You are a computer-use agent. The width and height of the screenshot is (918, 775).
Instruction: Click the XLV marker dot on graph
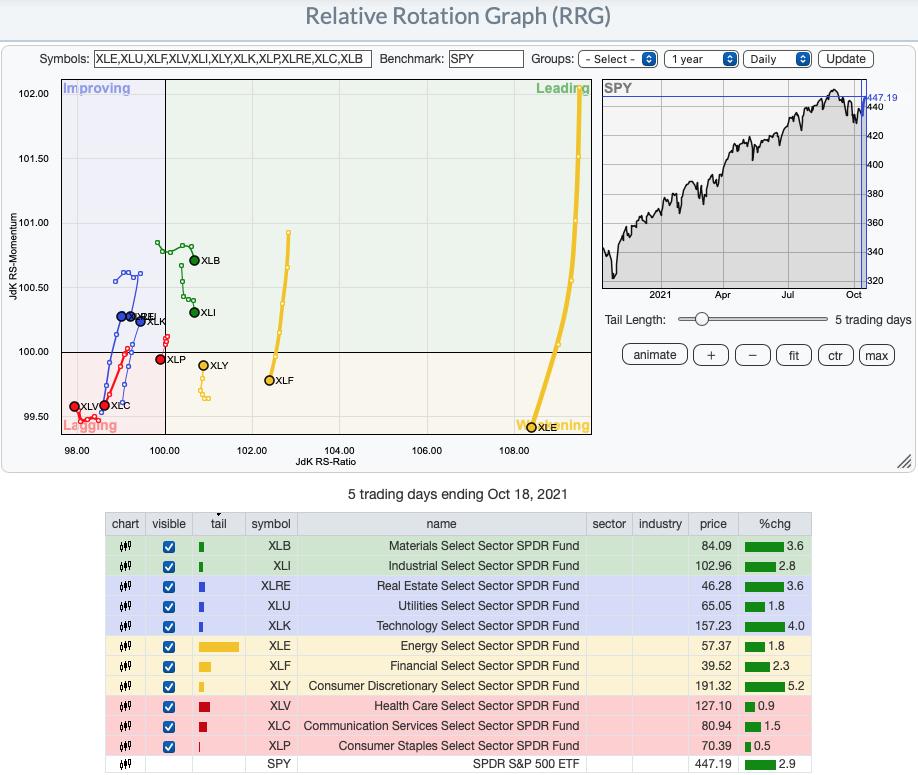[x=74, y=406]
